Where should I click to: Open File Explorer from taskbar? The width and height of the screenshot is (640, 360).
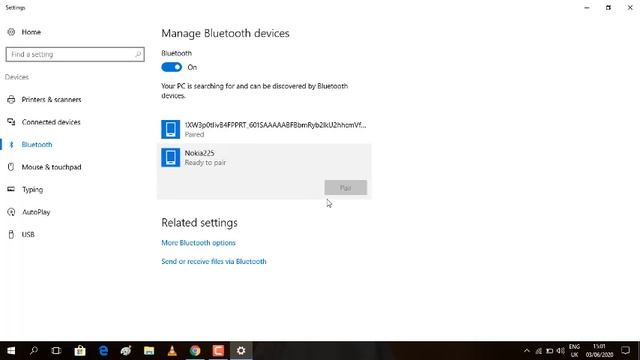149,351
